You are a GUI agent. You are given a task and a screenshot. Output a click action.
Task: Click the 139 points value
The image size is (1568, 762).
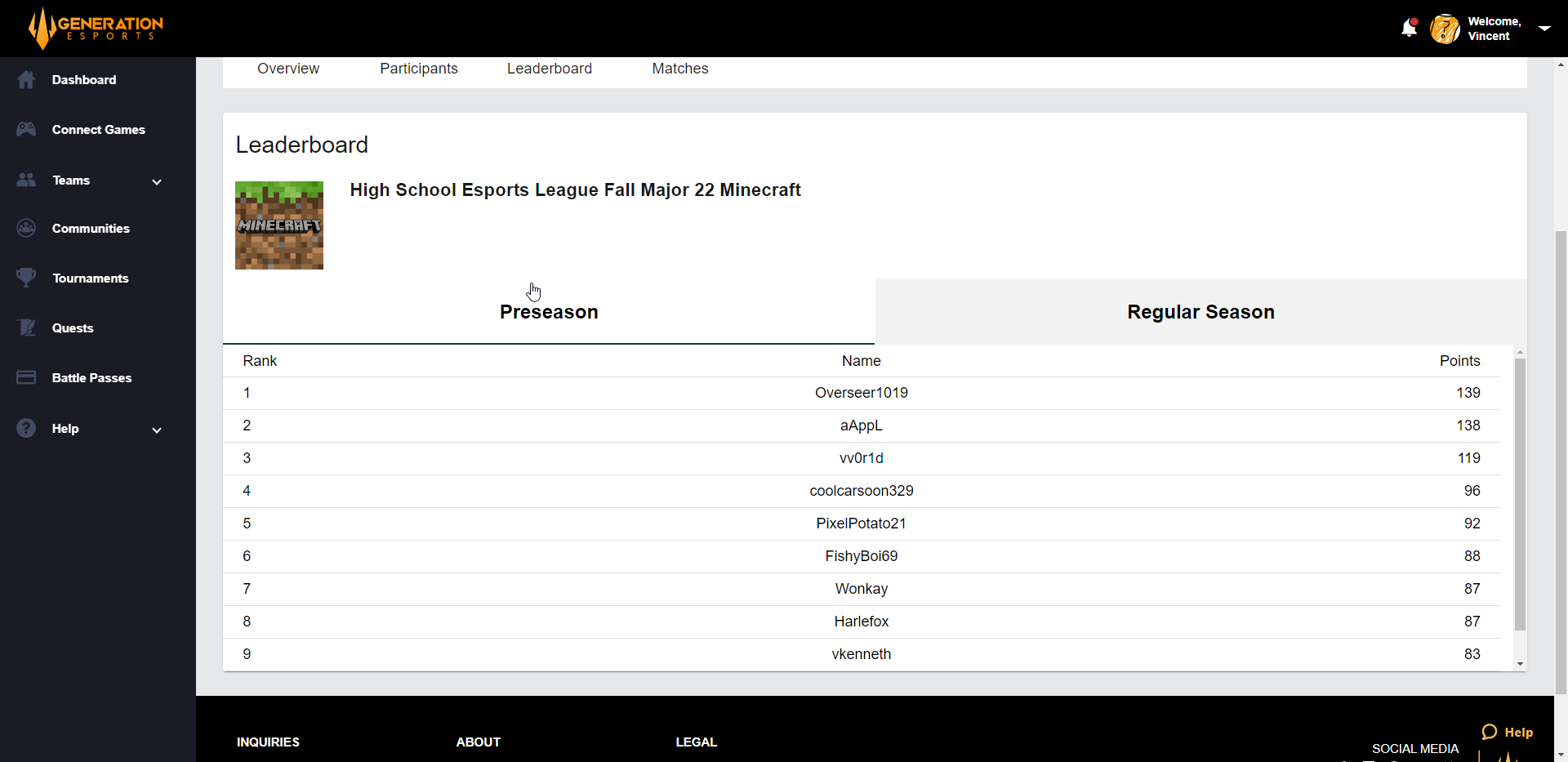[x=1468, y=393]
